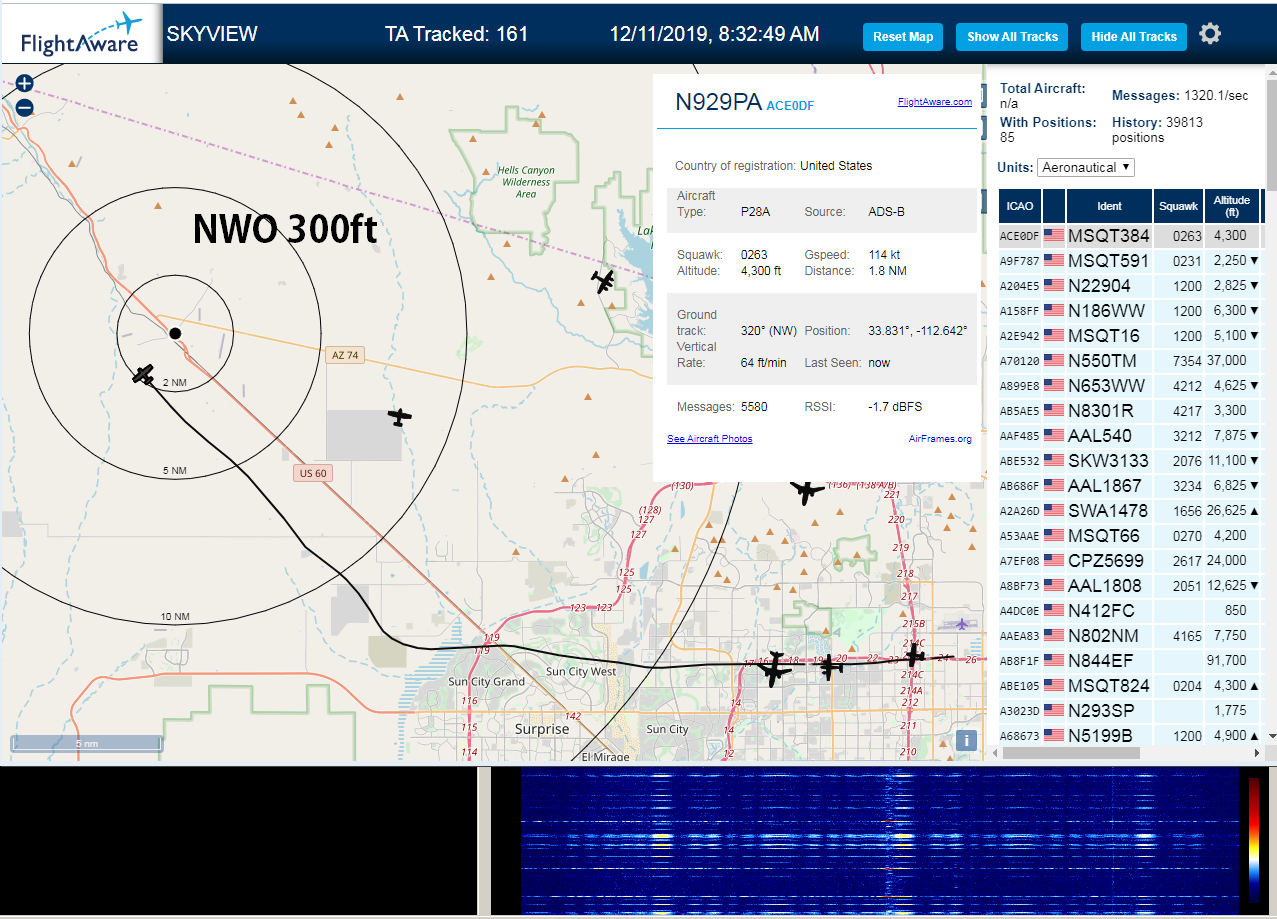Sort table by Altitude (ft) header
The width and height of the screenshot is (1277, 919).
[x=1232, y=206]
